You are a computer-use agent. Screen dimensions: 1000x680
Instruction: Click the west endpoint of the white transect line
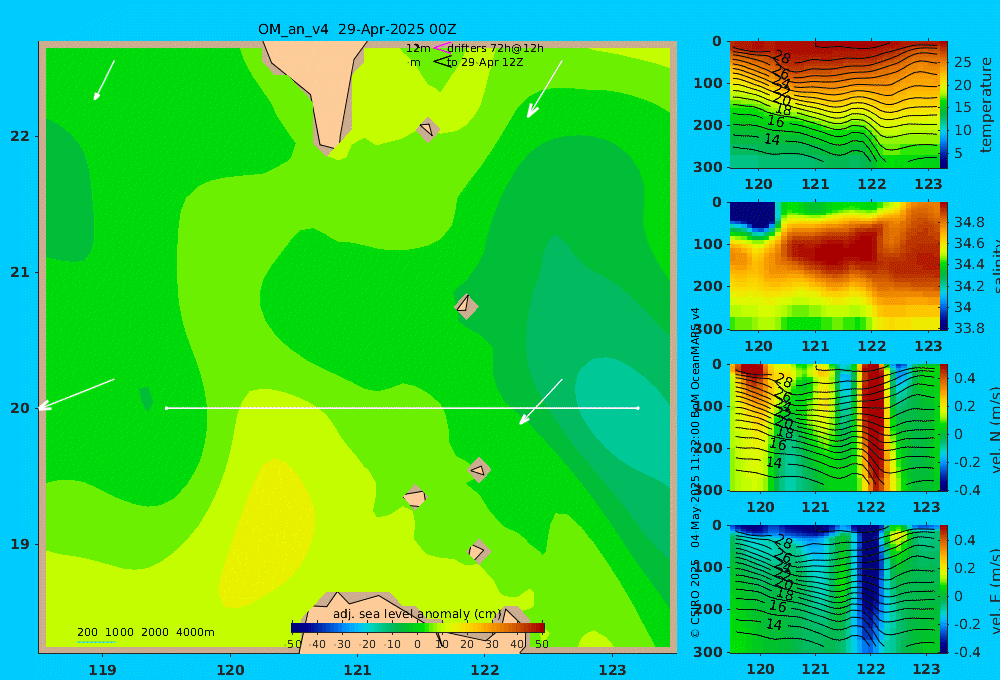coord(166,408)
